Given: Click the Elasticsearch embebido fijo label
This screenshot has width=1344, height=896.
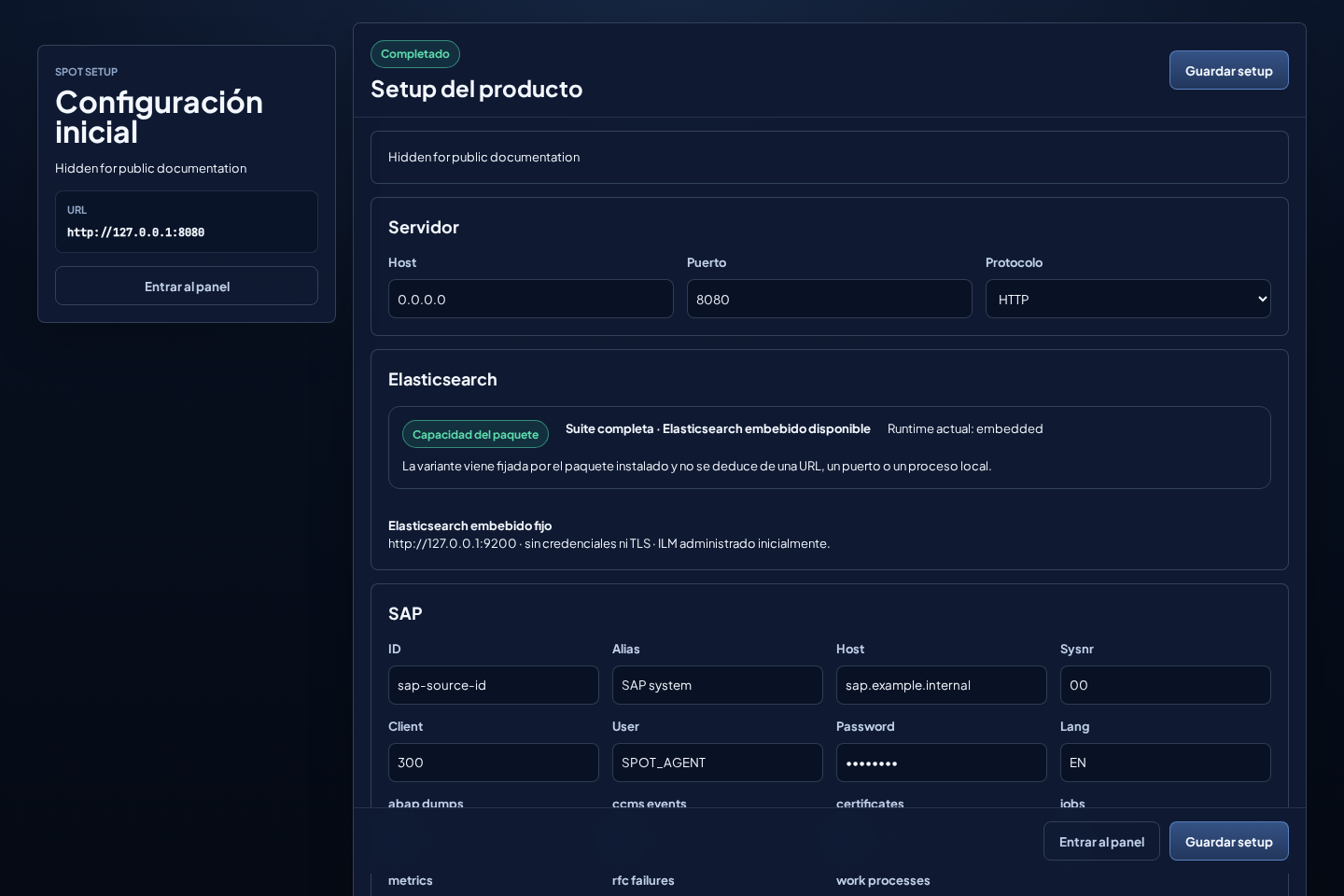Looking at the screenshot, I should click(469, 525).
